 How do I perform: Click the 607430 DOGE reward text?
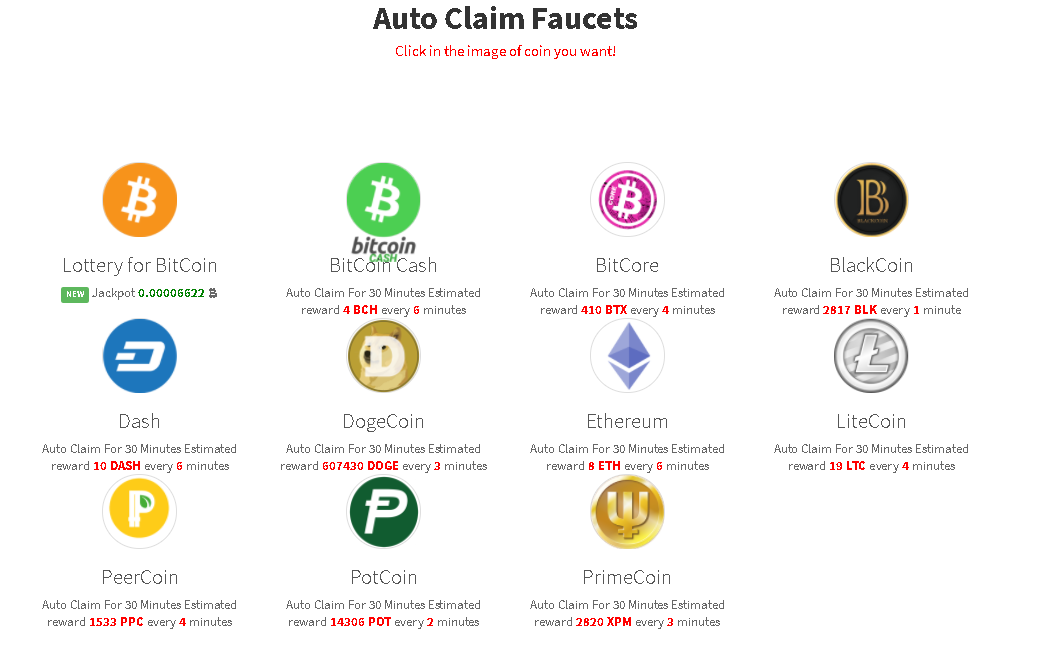(360, 466)
